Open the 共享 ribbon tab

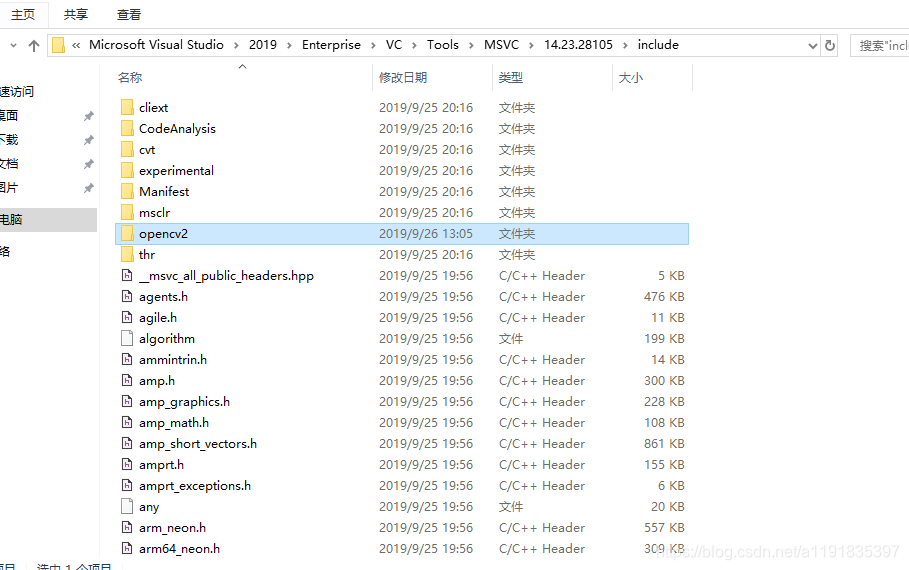(x=76, y=14)
